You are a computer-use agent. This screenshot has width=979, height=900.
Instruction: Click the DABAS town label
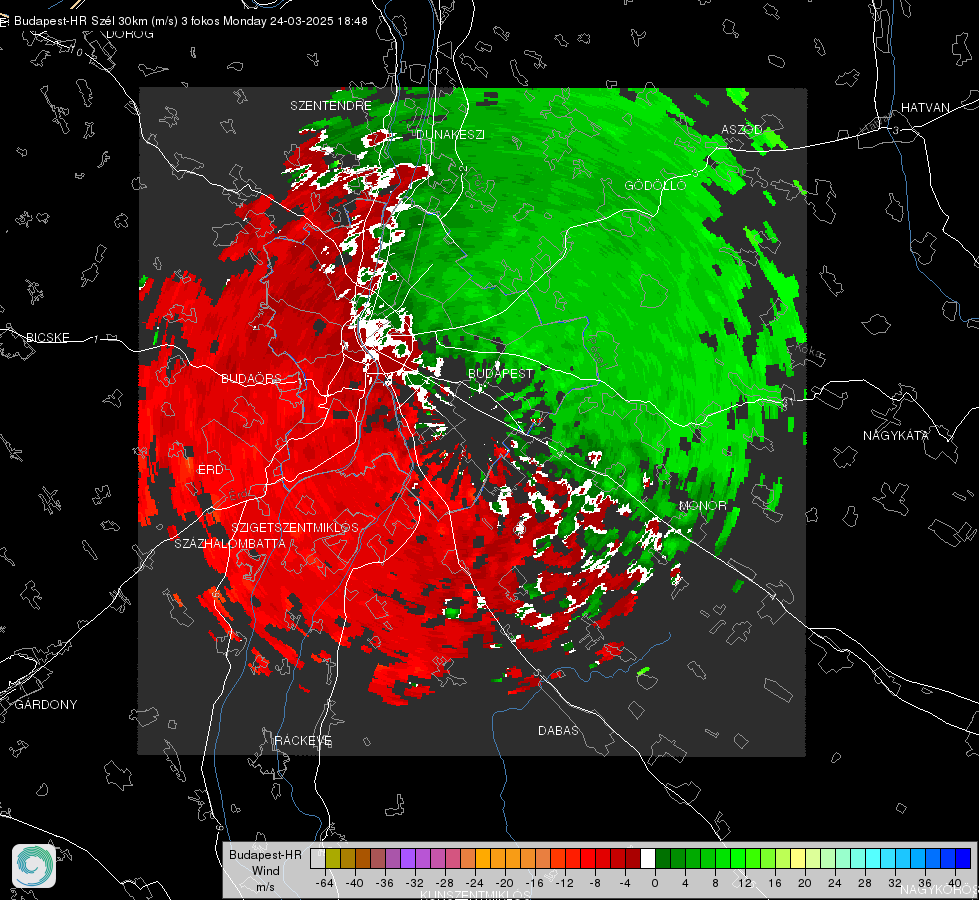pyautogui.click(x=558, y=730)
